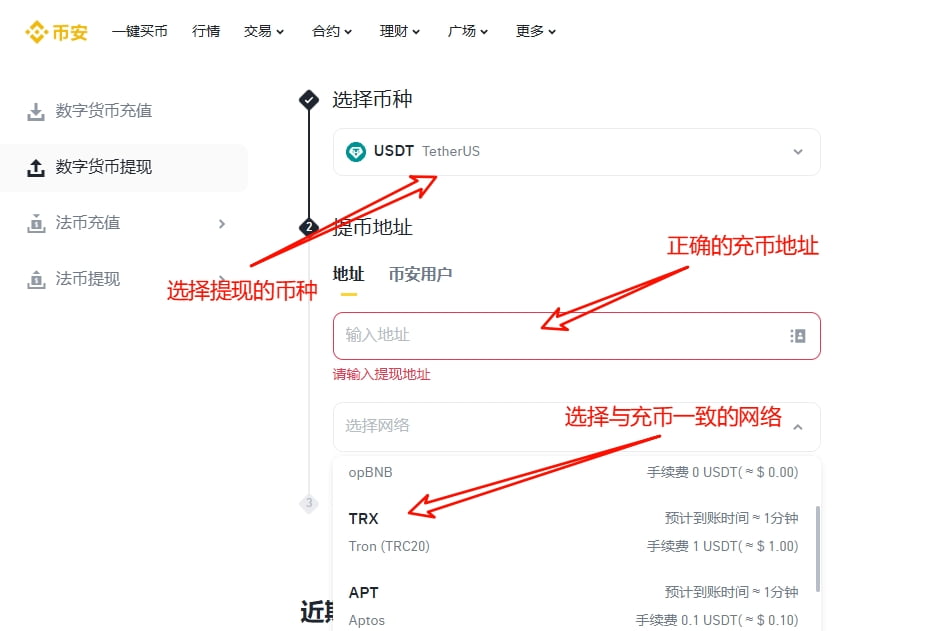Viewport: 940px width, 631px height.
Task: Click the 一键买币 link
Action: pyautogui.click(x=140, y=31)
